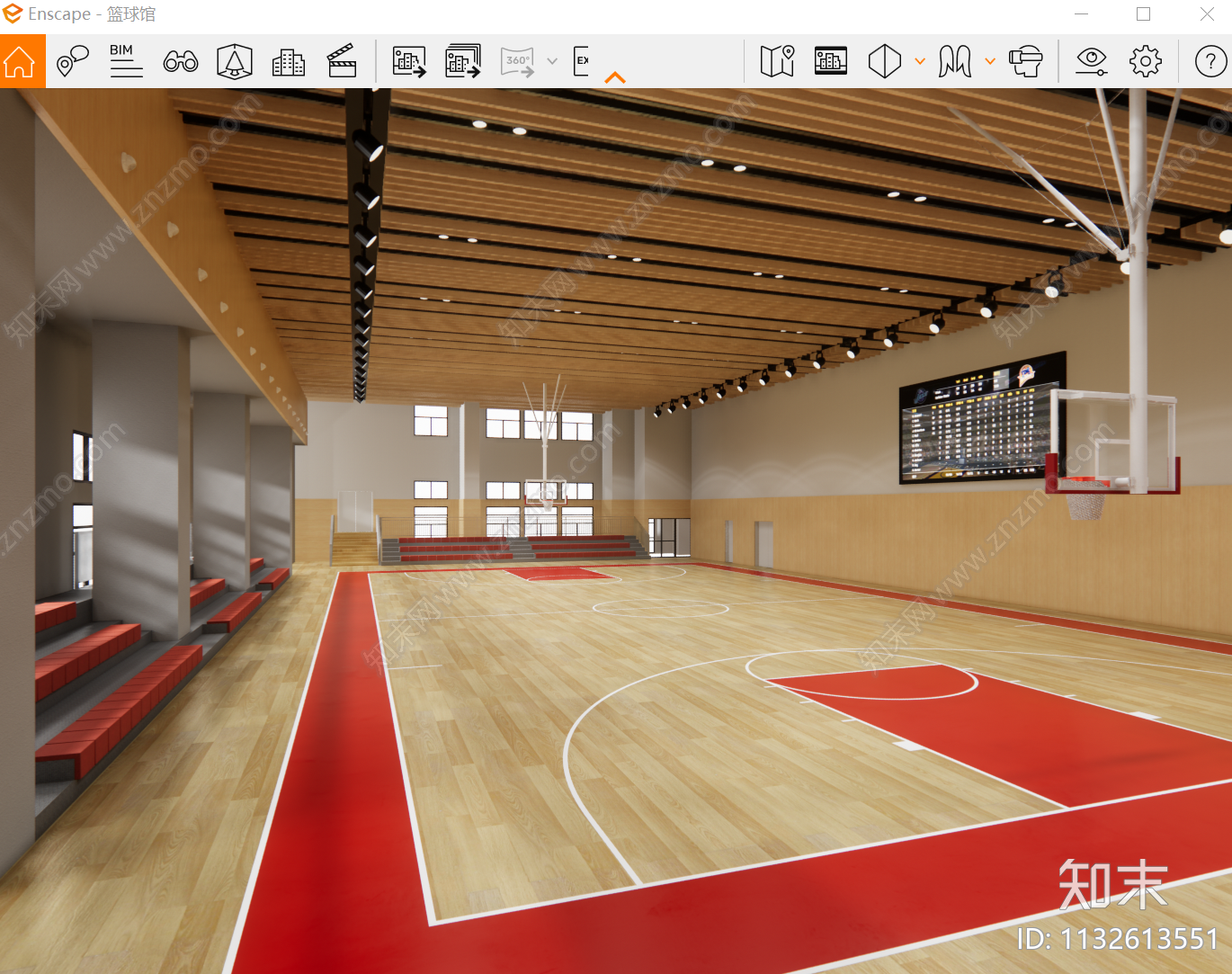Open the binoculars Synchronize Views icon

(x=181, y=61)
